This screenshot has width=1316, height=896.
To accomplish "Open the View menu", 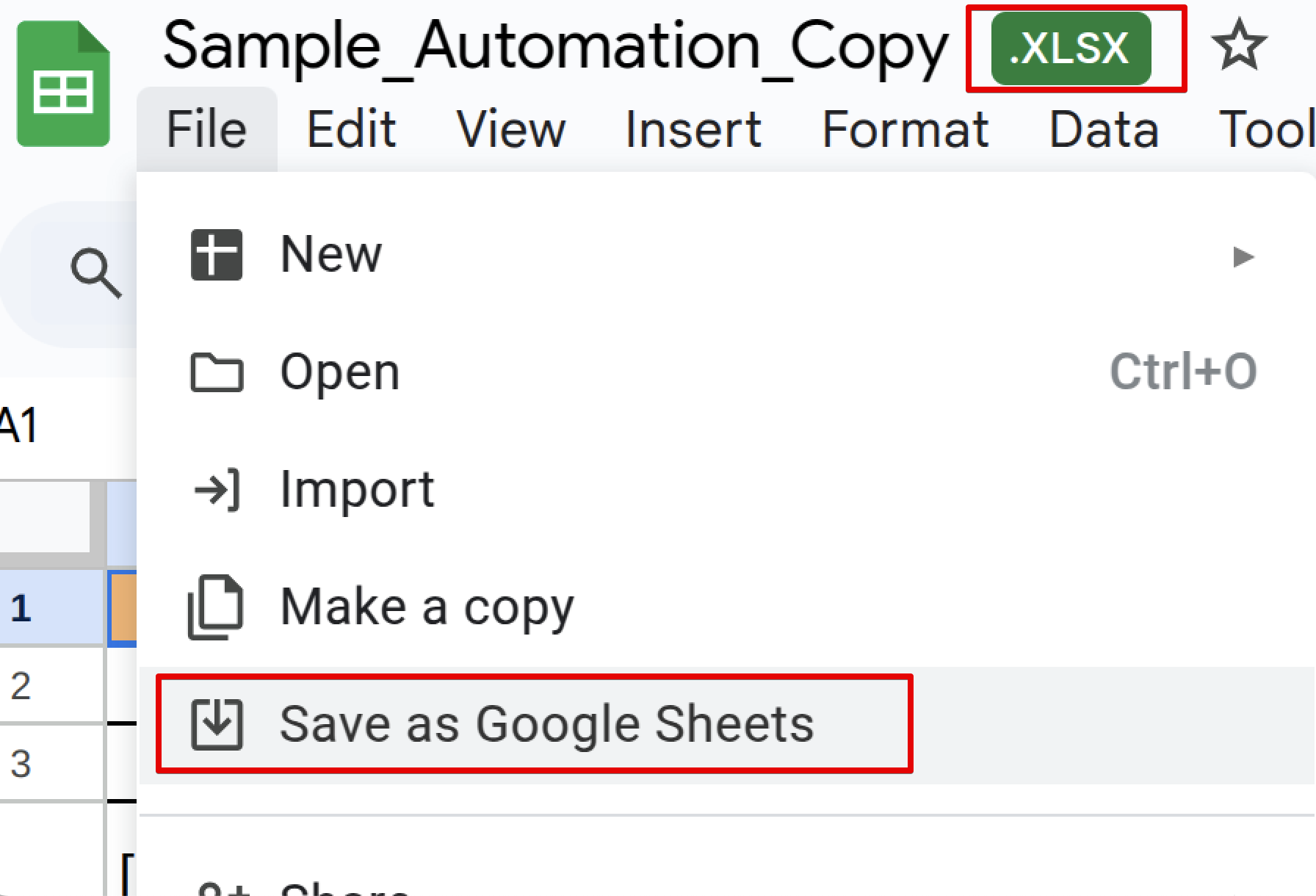I will [511, 129].
